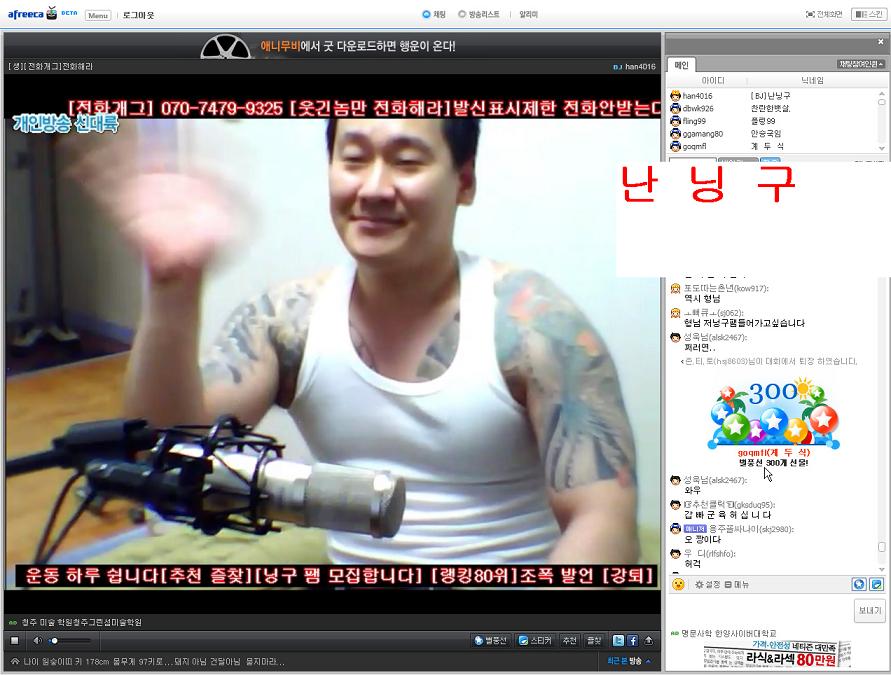891x675 pixels.
Task: Select the 채팅 radio option
Action: pyautogui.click(x=434, y=14)
